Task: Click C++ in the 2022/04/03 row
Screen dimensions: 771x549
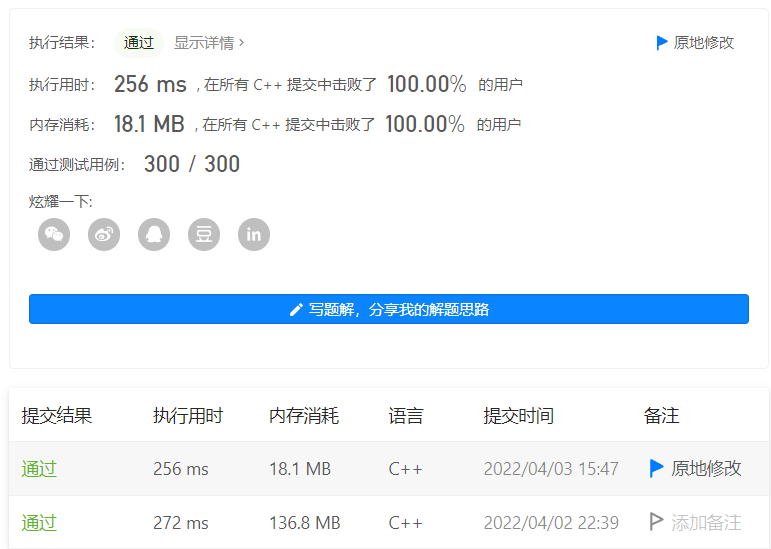Action: (x=406, y=469)
